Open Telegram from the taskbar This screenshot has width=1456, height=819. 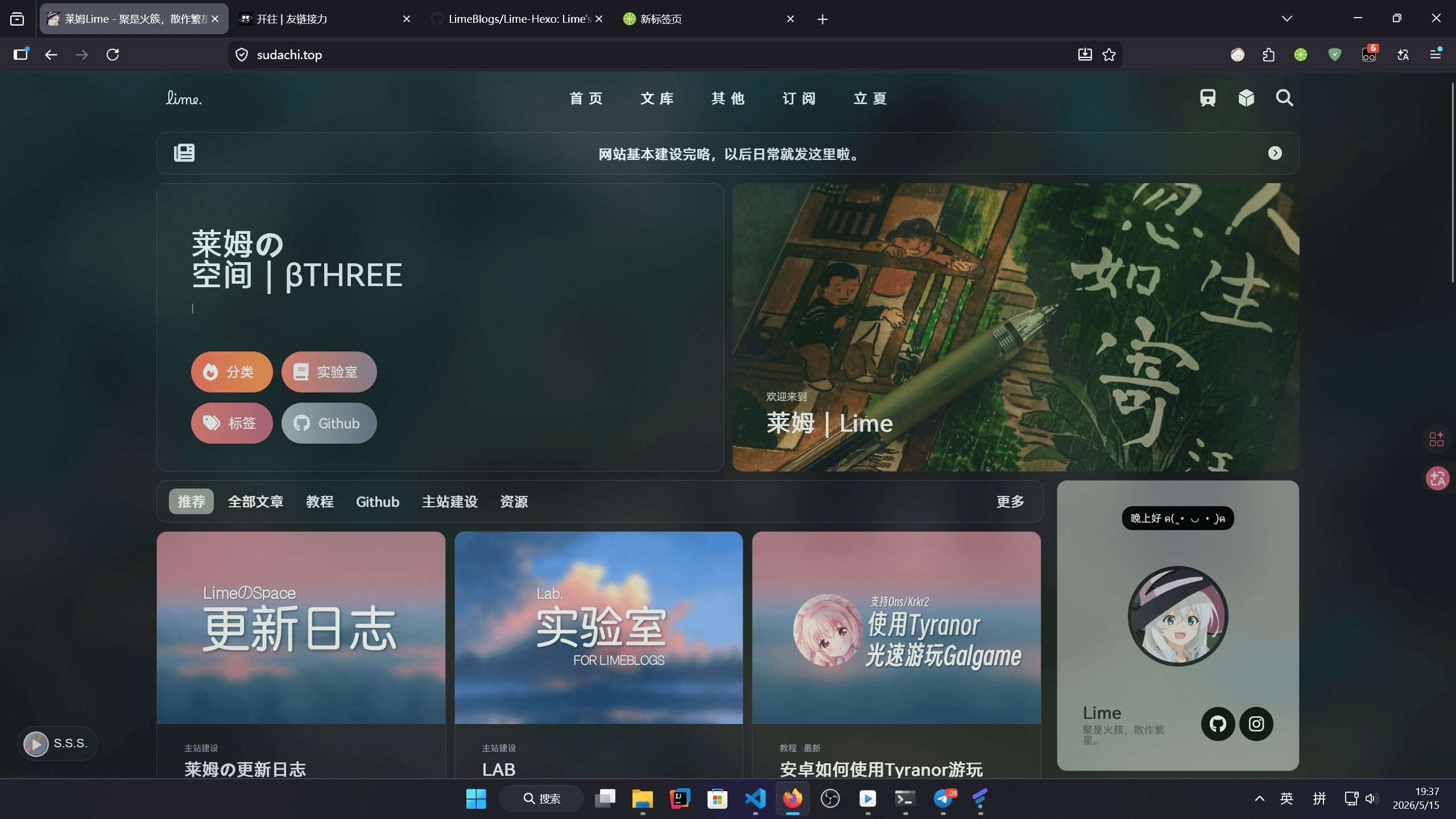click(943, 799)
